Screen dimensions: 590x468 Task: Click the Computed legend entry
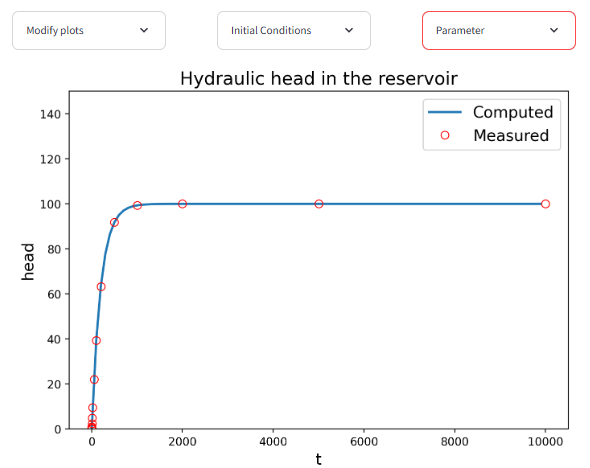point(491,112)
